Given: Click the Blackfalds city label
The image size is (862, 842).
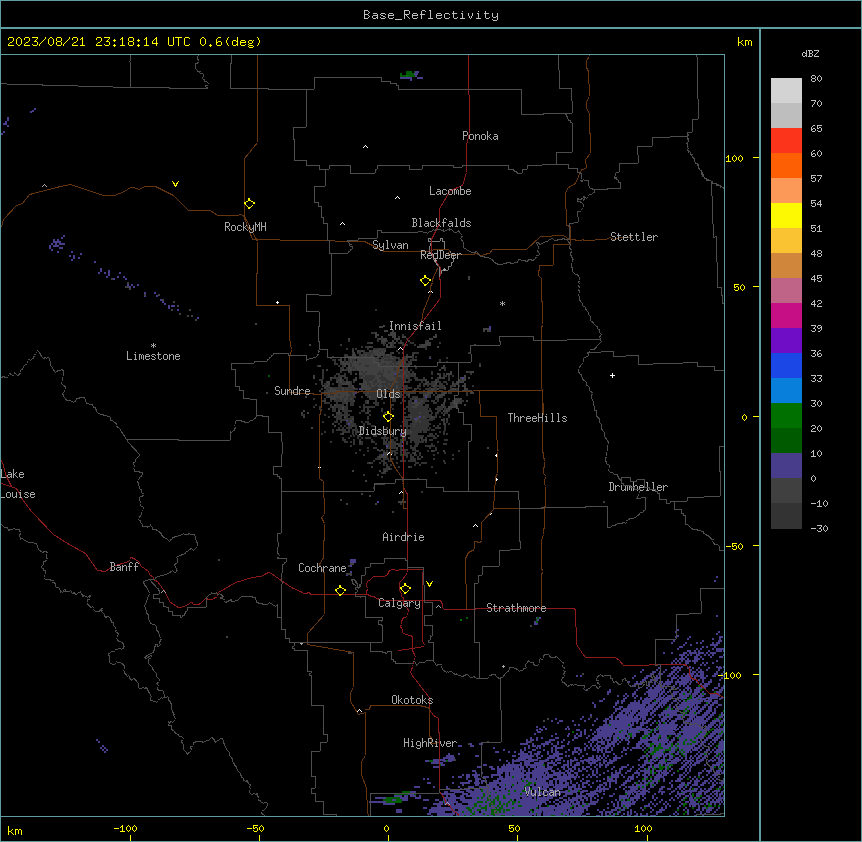Looking at the screenshot, I should click(x=441, y=223).
